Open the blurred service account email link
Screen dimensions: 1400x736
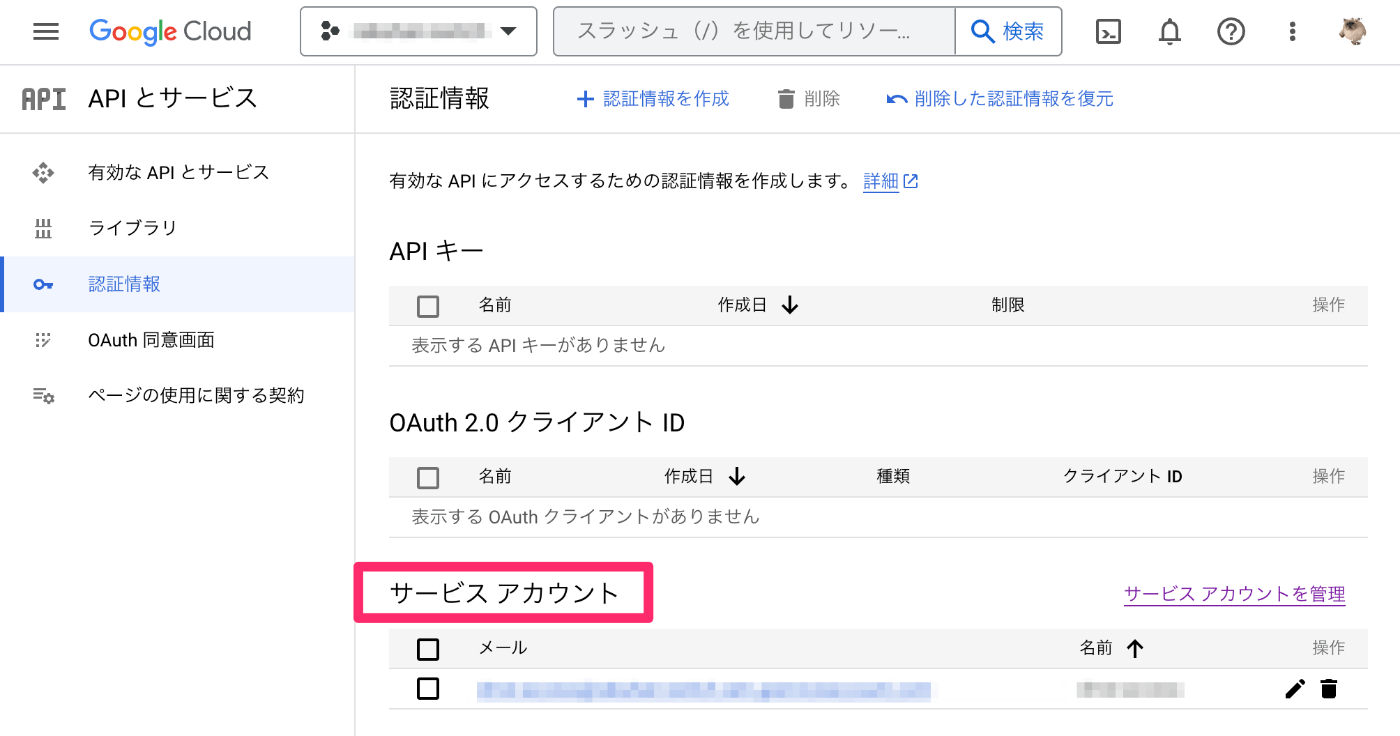(704, 690)
